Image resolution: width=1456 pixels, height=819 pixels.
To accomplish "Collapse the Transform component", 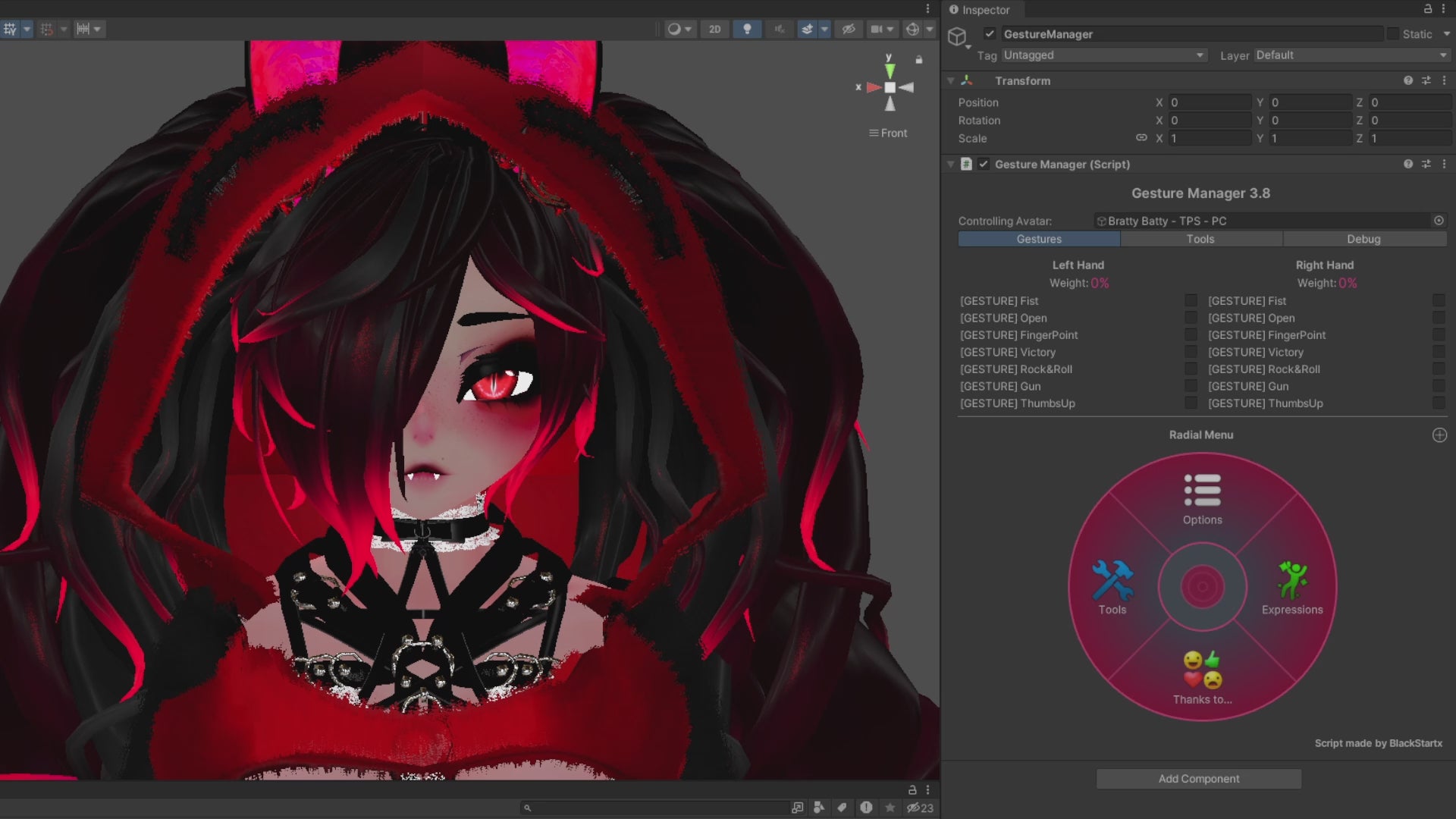I will [x=951, y=80].
